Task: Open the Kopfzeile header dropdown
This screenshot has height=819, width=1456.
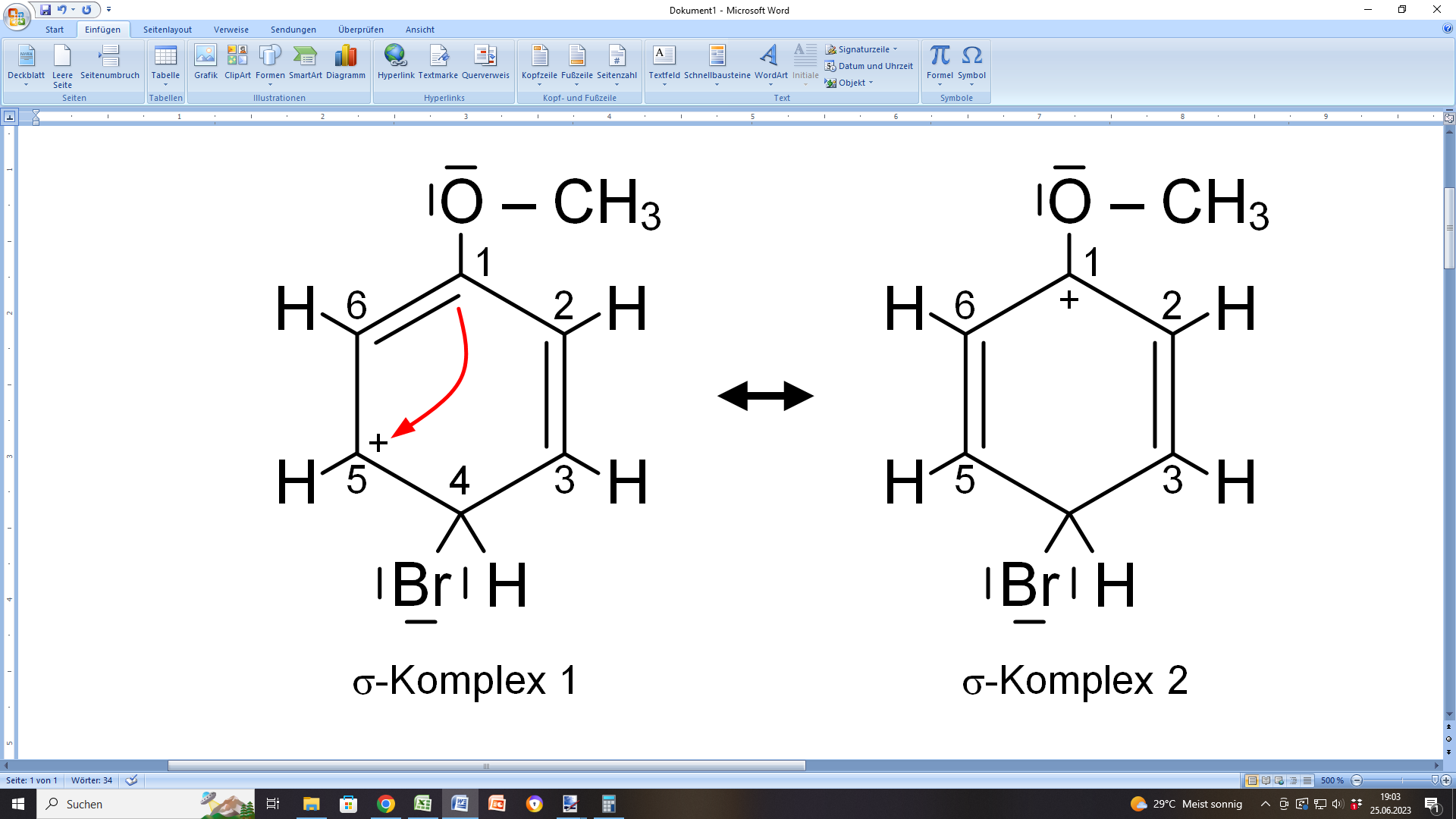Action: click(x=539, y=65)
